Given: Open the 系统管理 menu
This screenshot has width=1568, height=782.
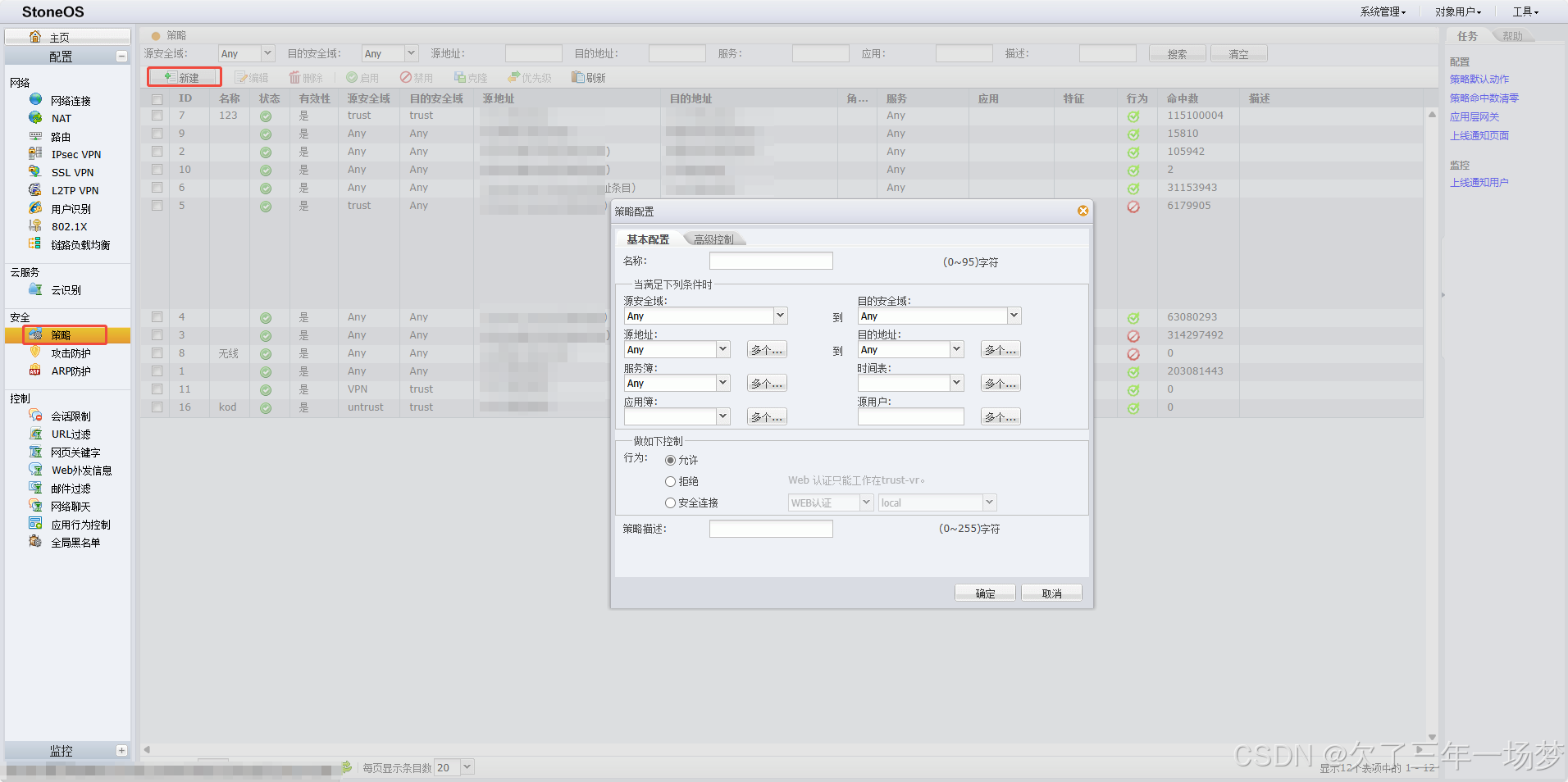Looking at the screenshot, I should click(x=1383, y=11).
